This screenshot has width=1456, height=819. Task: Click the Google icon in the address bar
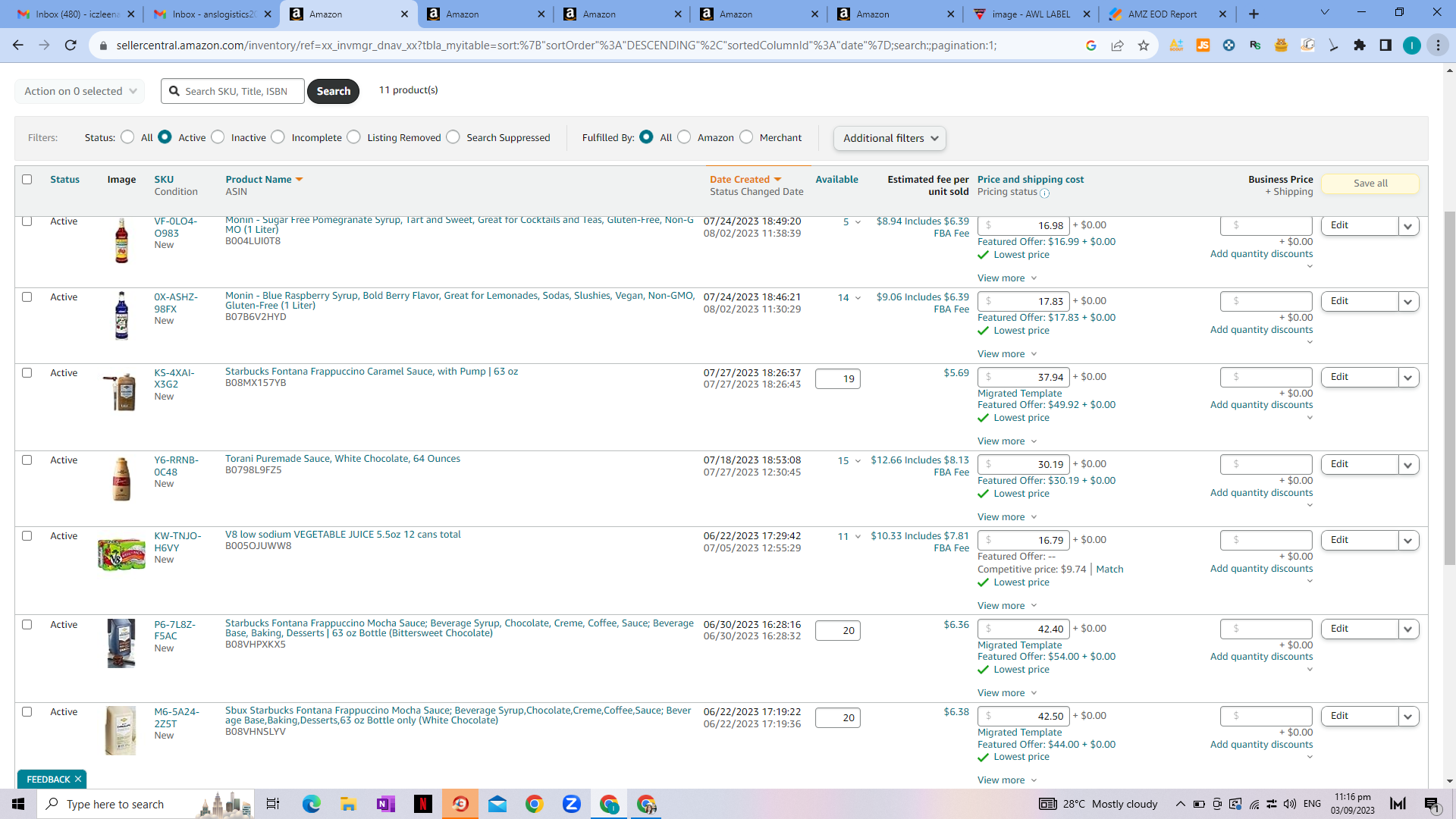coord(1091,45)
